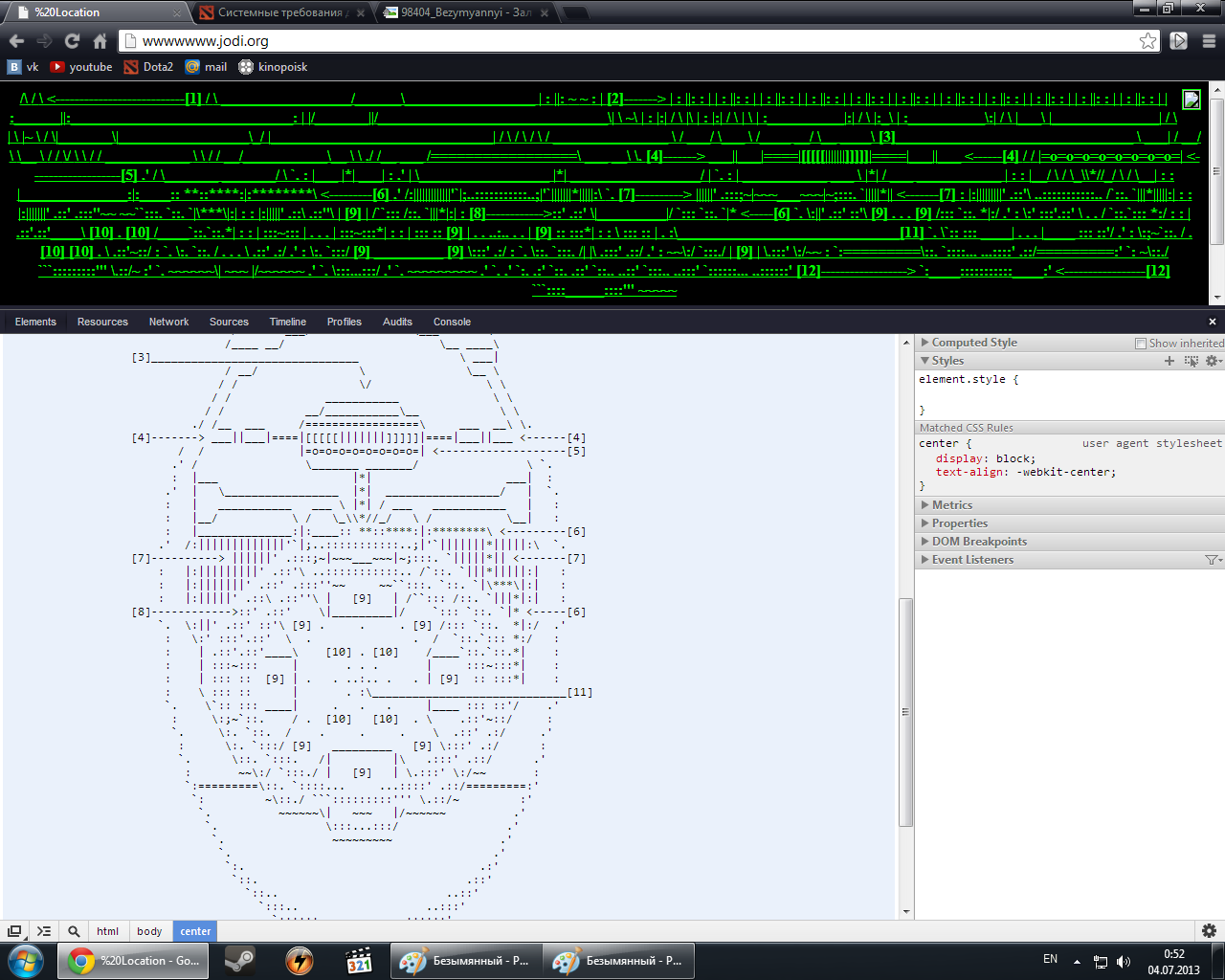This screenshot has width=1225, height=980.
Task: Click the play-shaped extension icon
Action: tap(1179, 41)
